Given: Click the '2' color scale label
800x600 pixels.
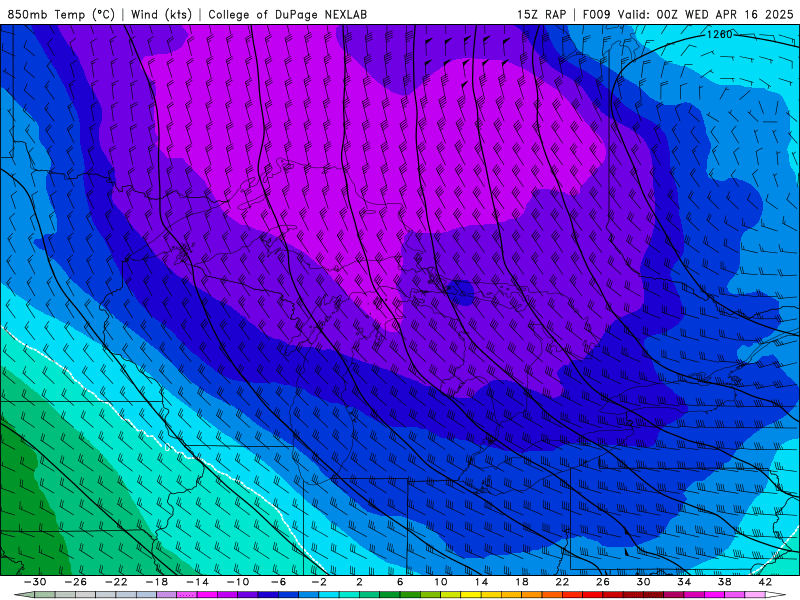Looking at the screenshot, I should (x=359, y=582).
